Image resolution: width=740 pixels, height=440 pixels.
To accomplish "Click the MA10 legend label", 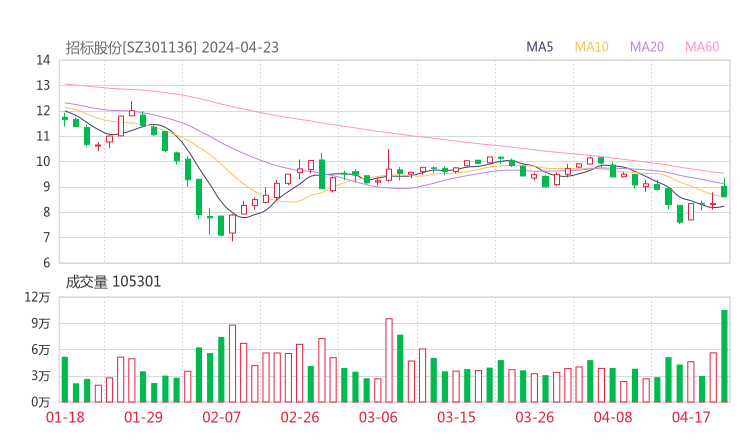I will point(591,47).
